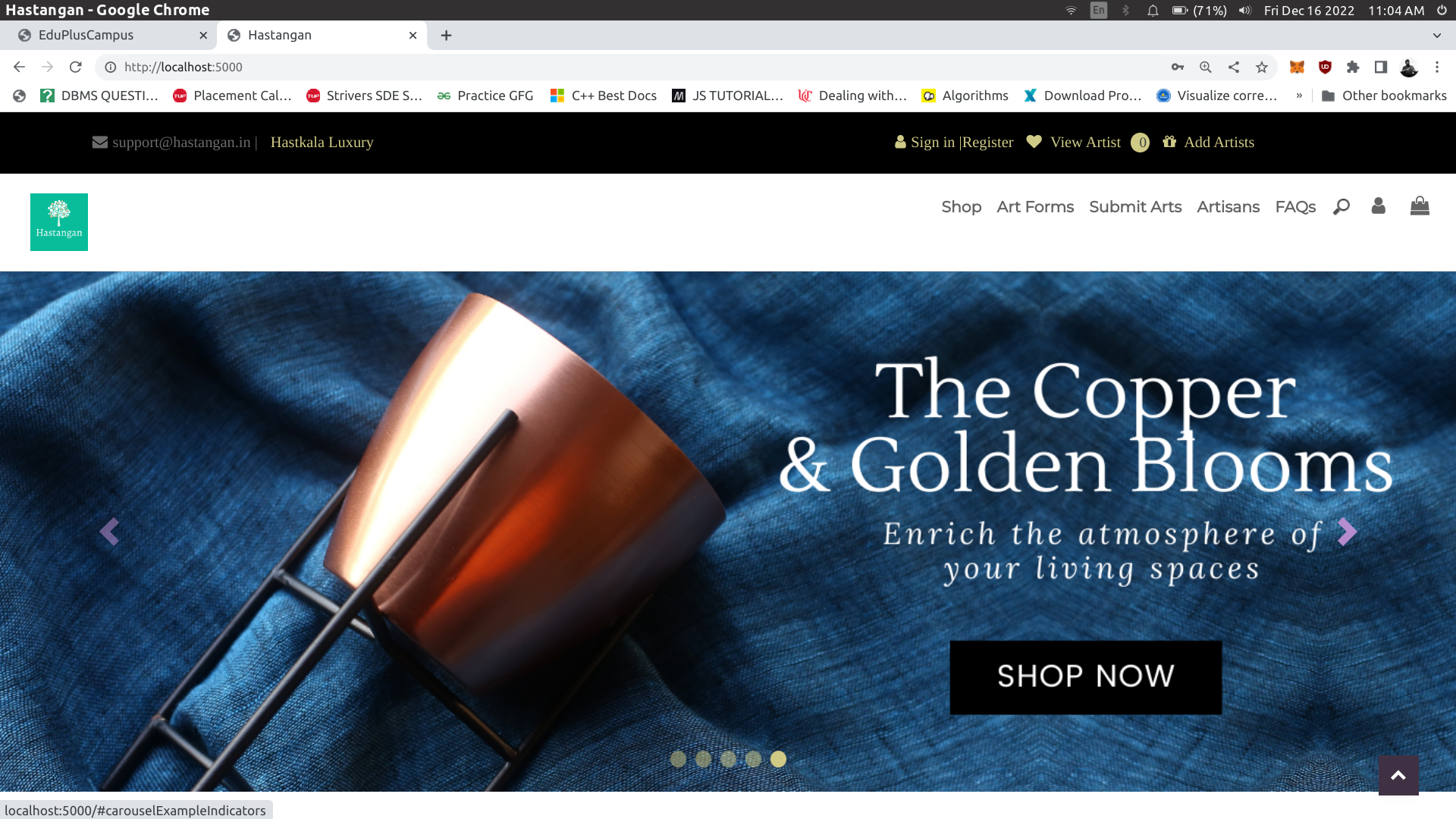Click the SHOP NOW button
The width and height of the screenshot is (1456, 819).
pos(1085,677)
